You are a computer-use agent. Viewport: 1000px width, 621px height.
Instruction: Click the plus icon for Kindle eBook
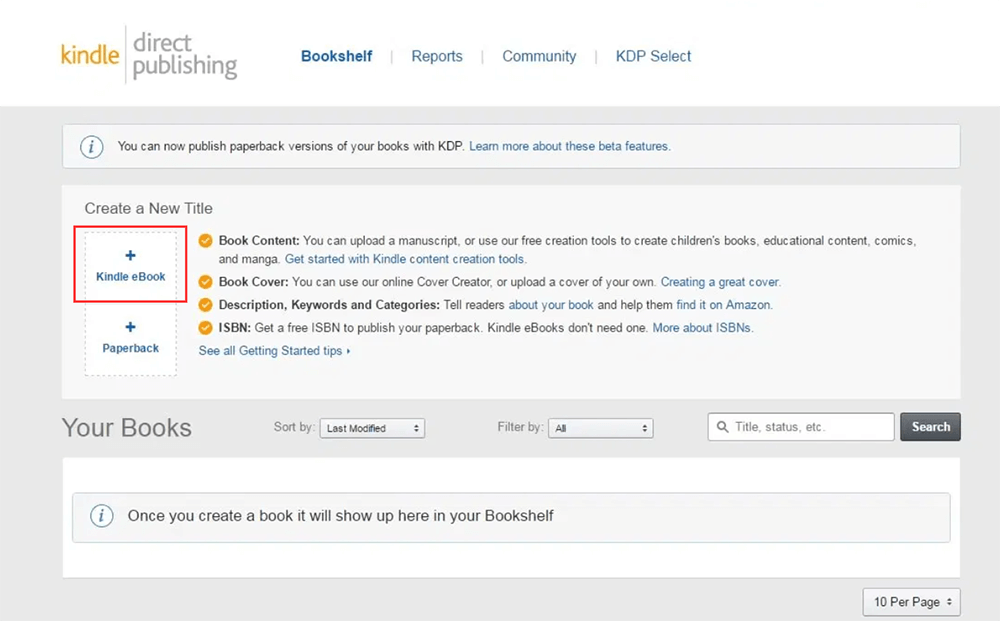[x=131, y=256]
